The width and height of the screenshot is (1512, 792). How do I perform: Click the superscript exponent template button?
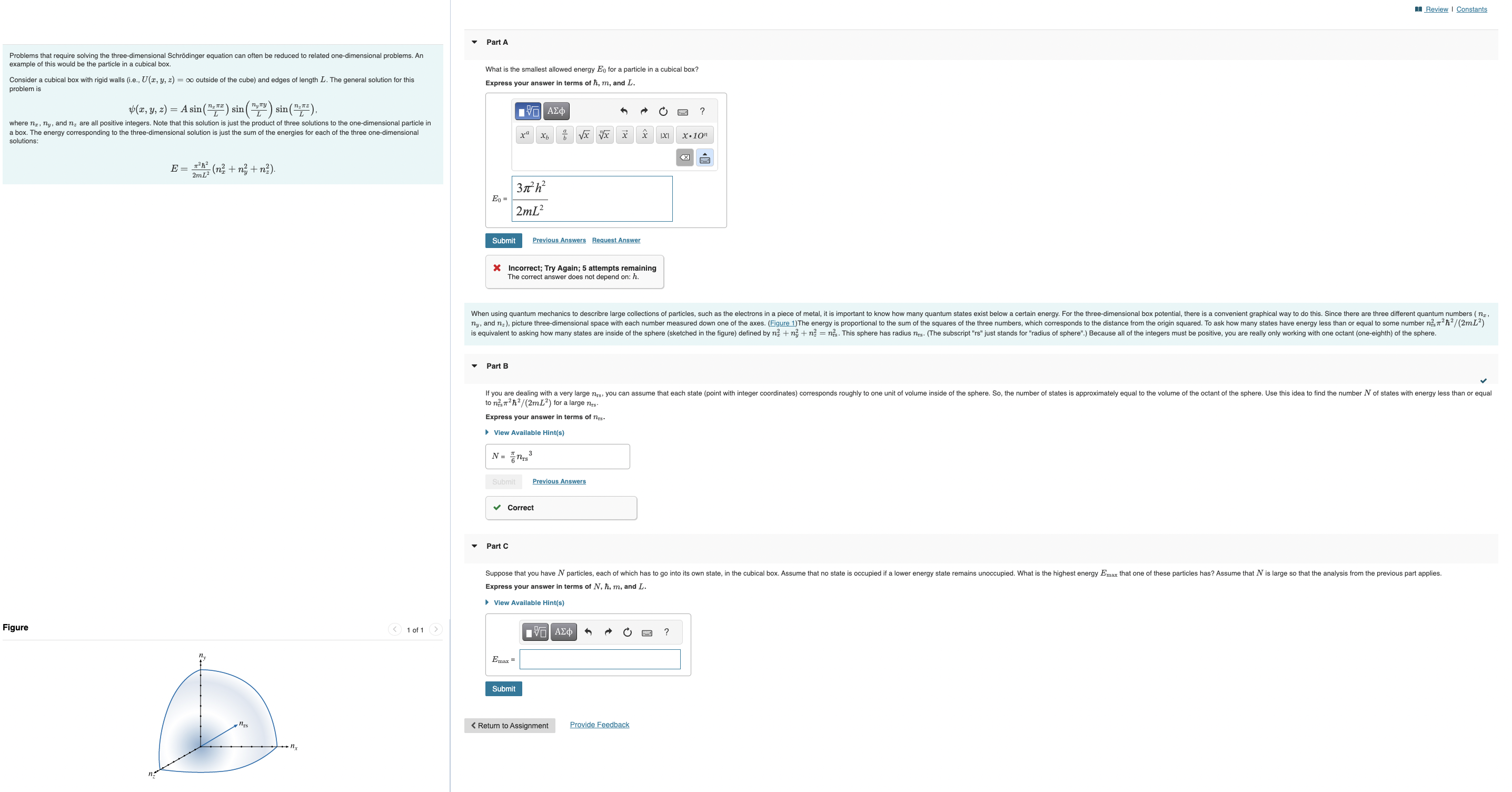(525, 136)
